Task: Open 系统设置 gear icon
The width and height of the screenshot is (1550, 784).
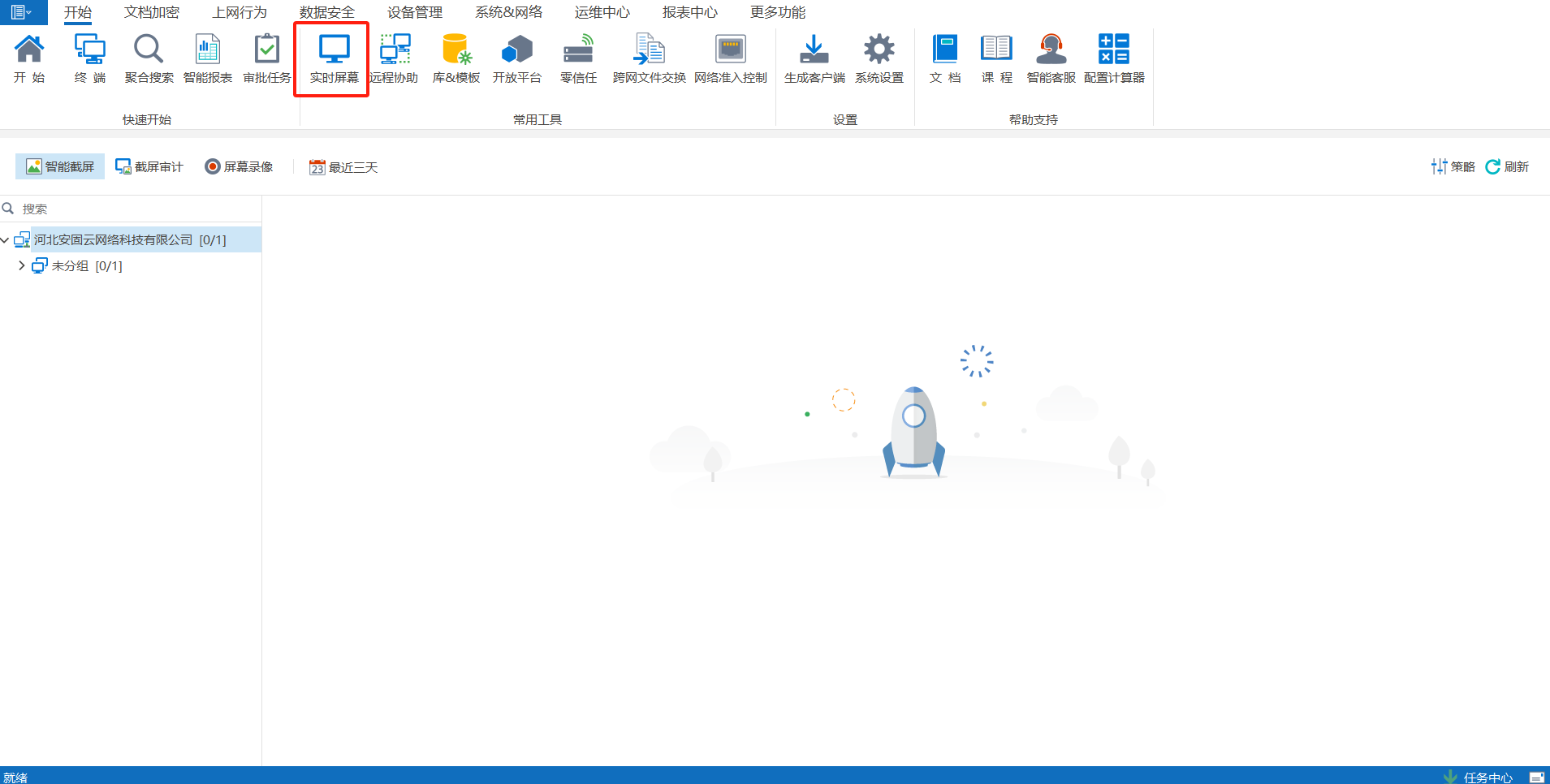Action: tap(879, 50)
